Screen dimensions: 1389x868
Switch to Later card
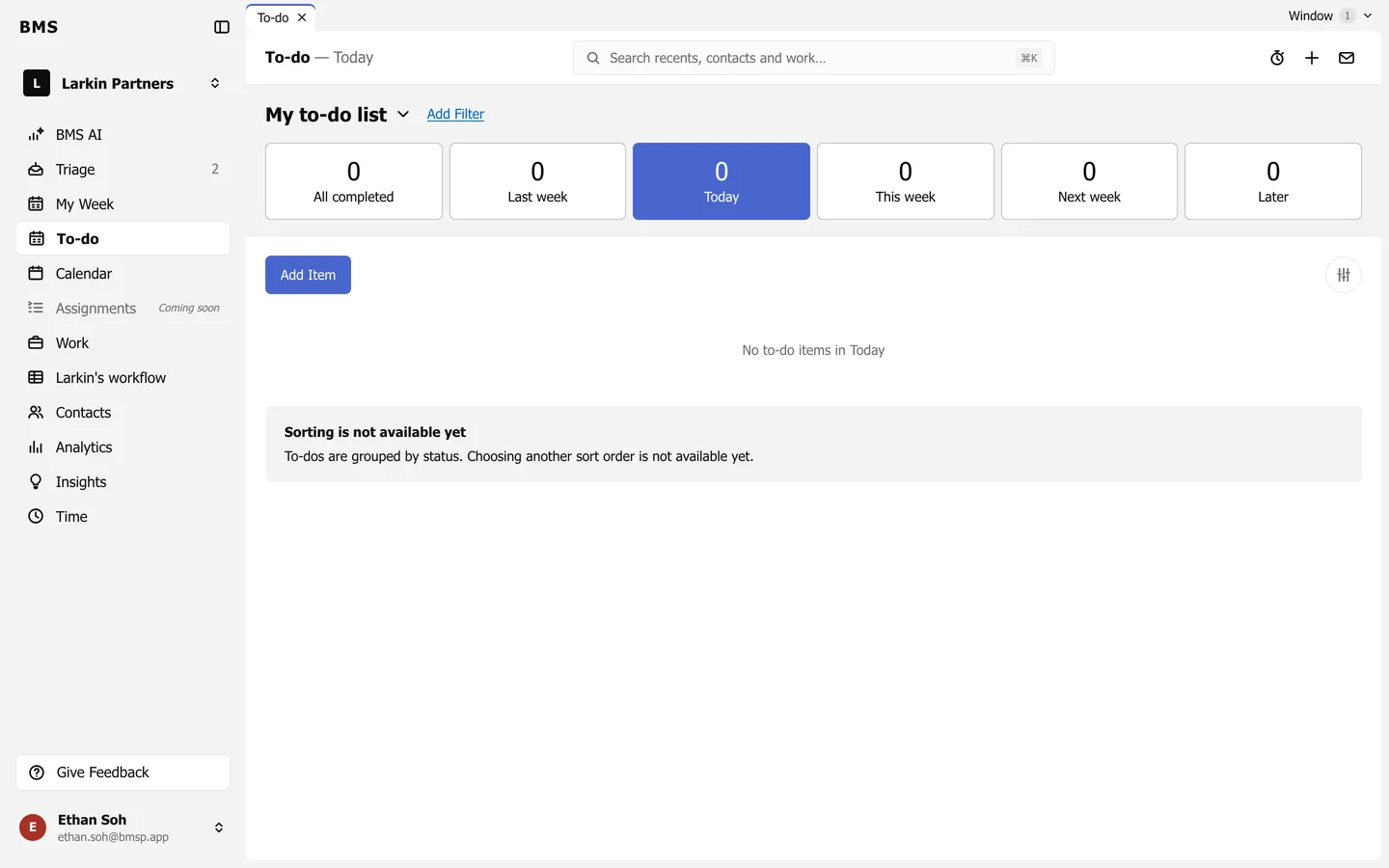coord(1273,181)
